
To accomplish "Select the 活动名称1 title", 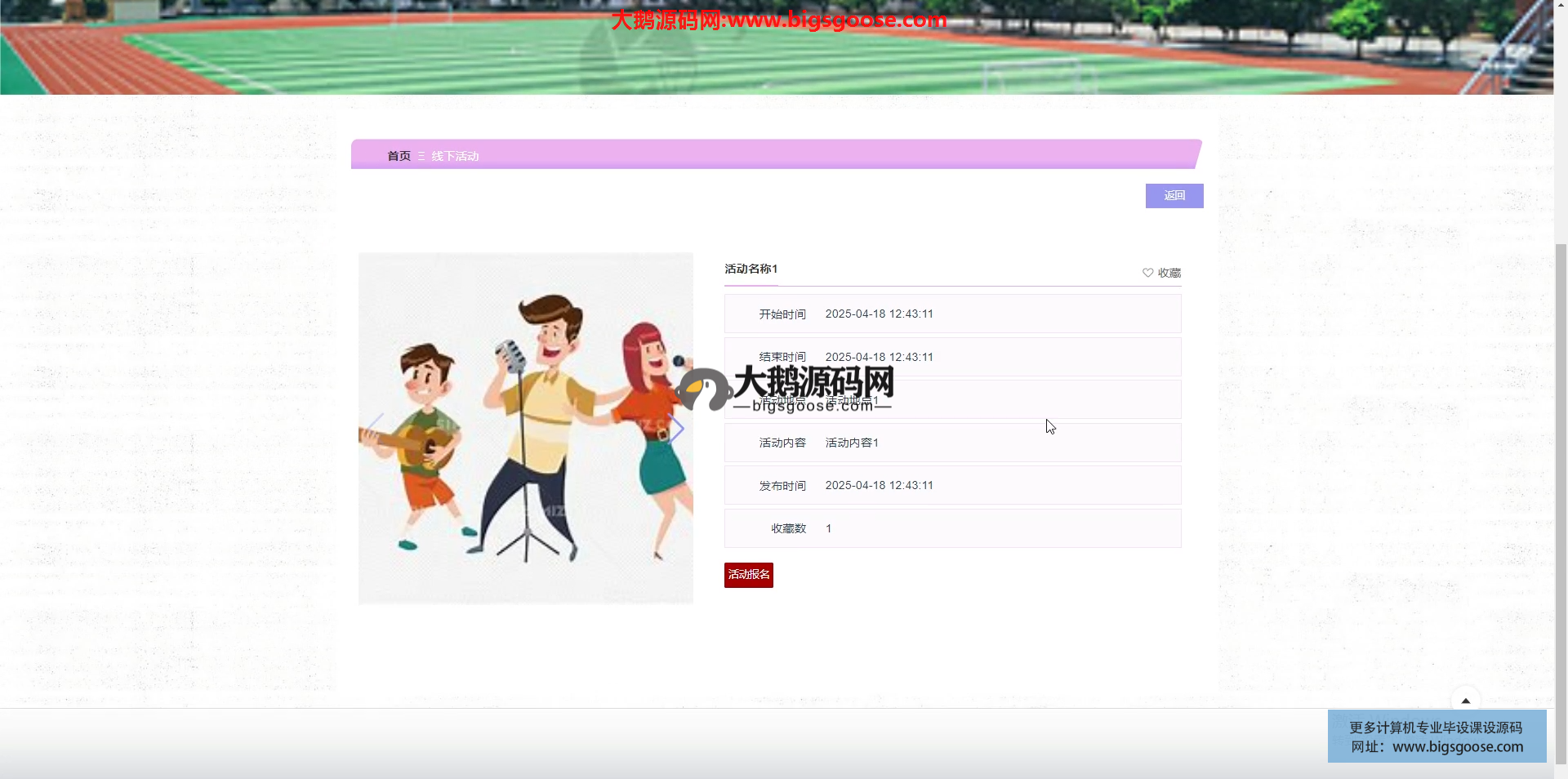I will click(751, 269).
